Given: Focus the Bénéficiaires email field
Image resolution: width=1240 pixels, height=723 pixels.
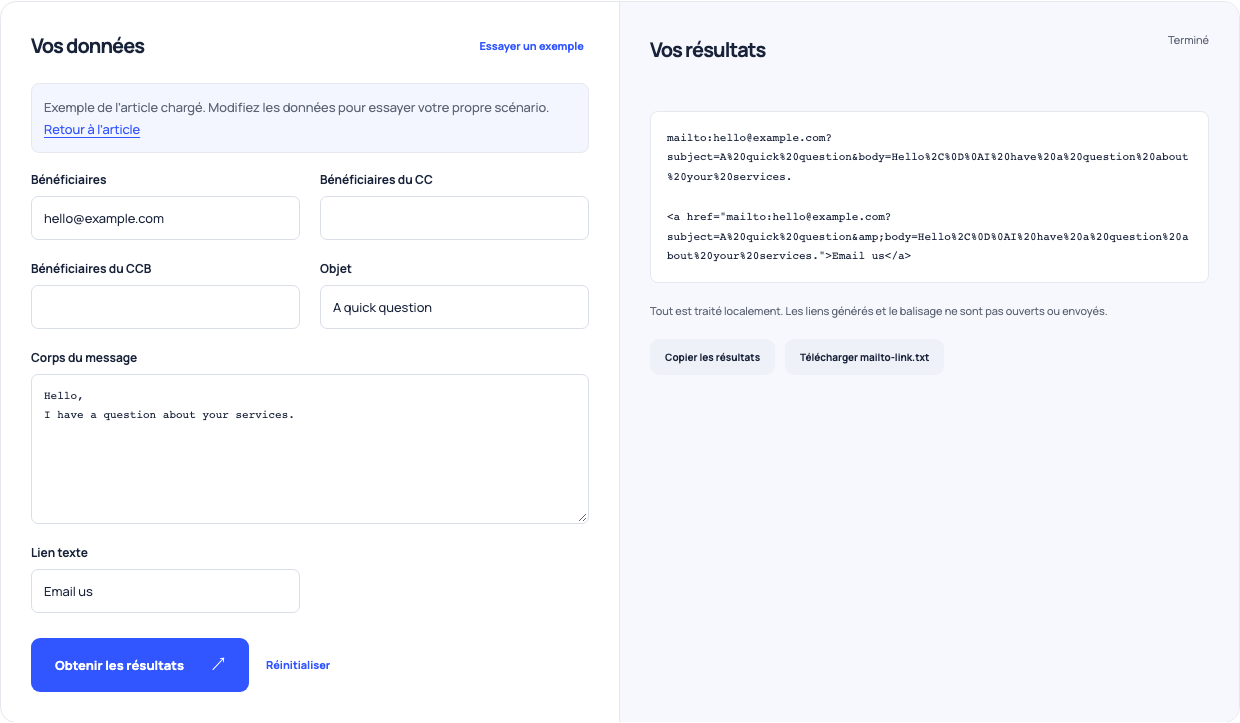Looking at the screenshot, I should click(x=165, y=218).
